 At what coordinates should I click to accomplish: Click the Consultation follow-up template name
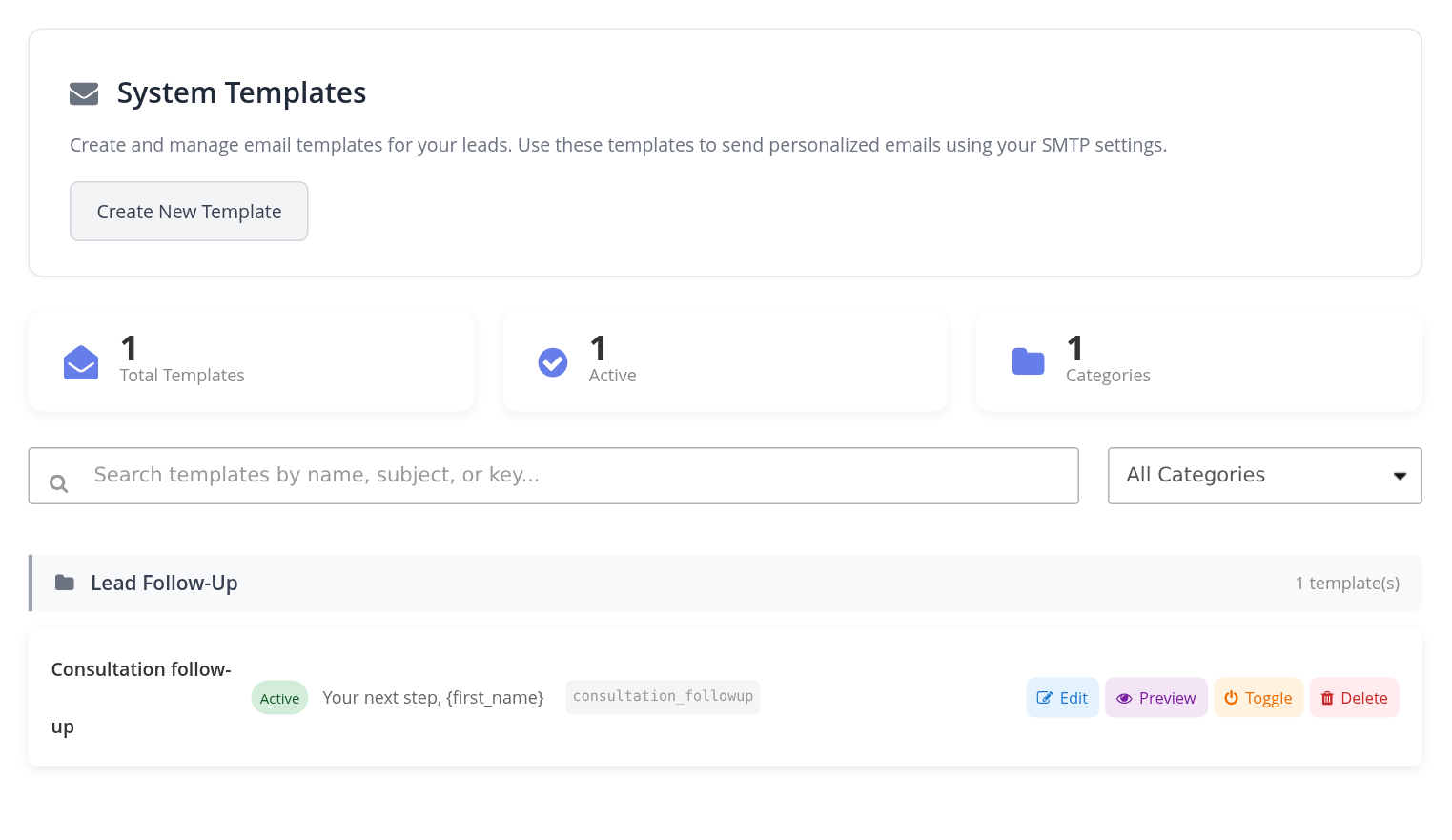pyautogui.click(x=141, y=698)
